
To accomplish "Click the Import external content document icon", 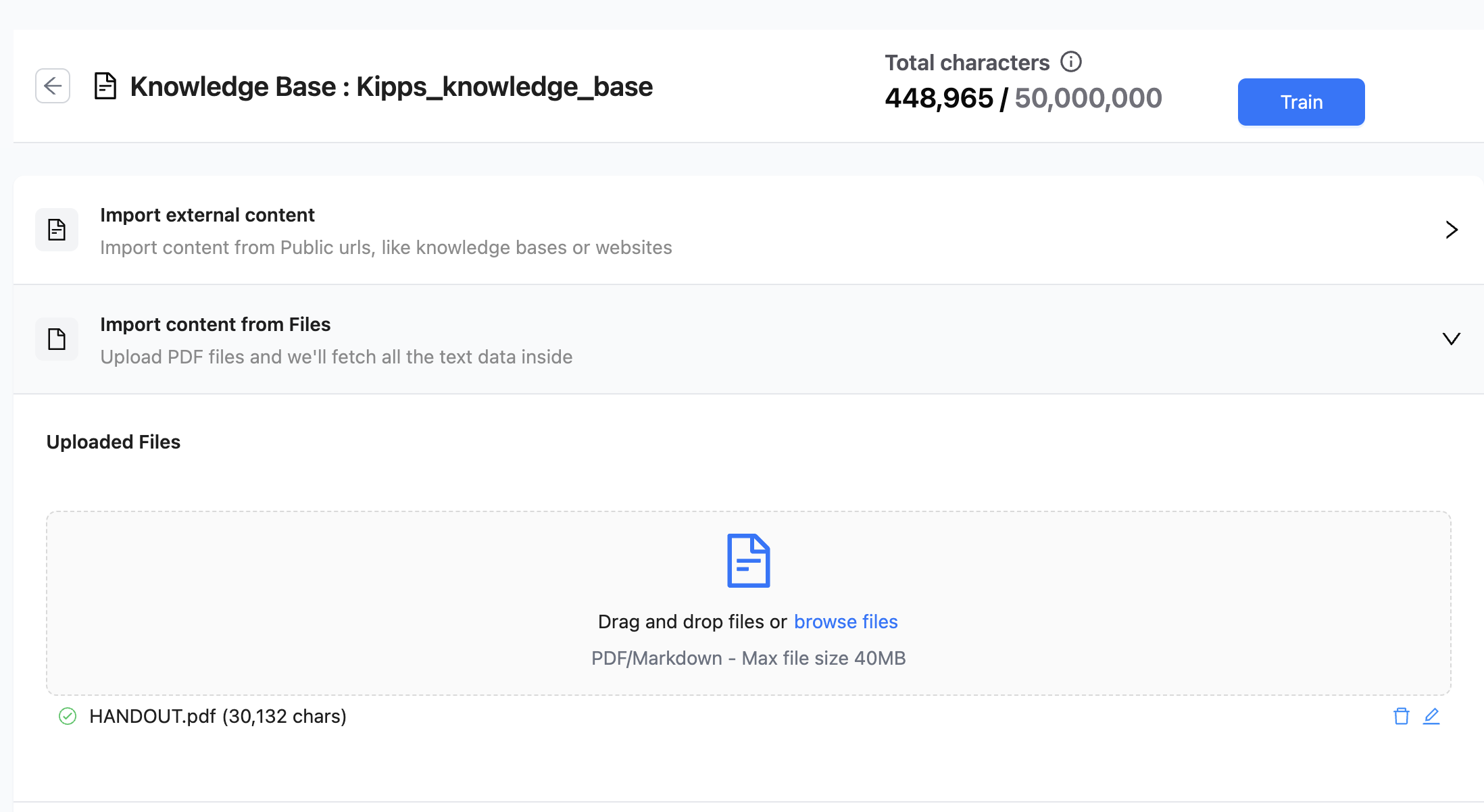I will [x=57, y=230].
